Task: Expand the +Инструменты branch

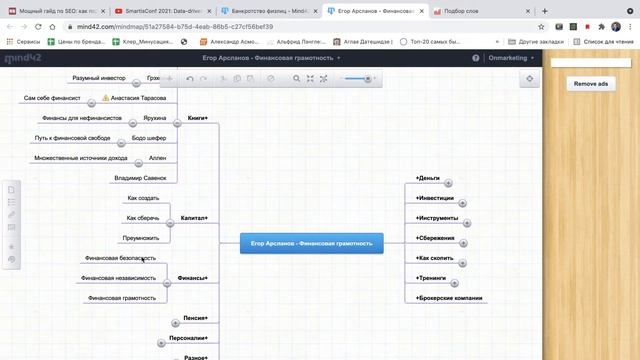Action: coord(467,223)
